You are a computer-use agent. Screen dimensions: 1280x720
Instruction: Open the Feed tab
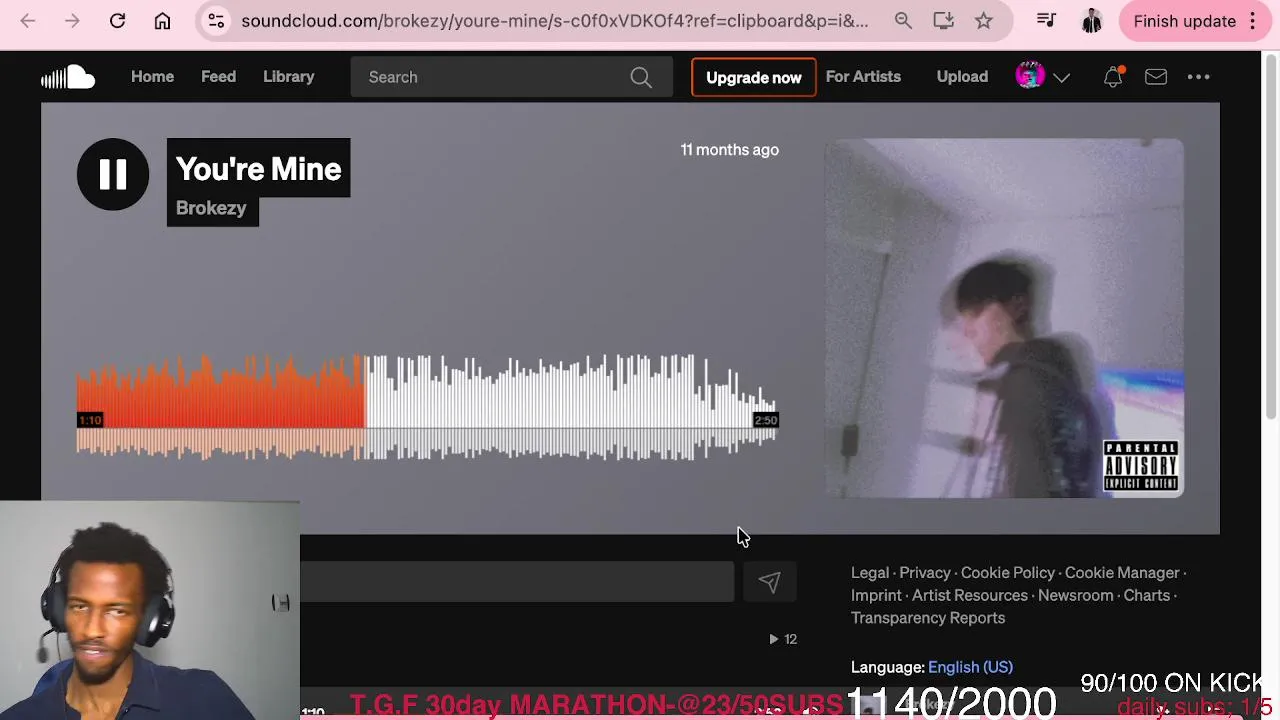tap(218, 77)
